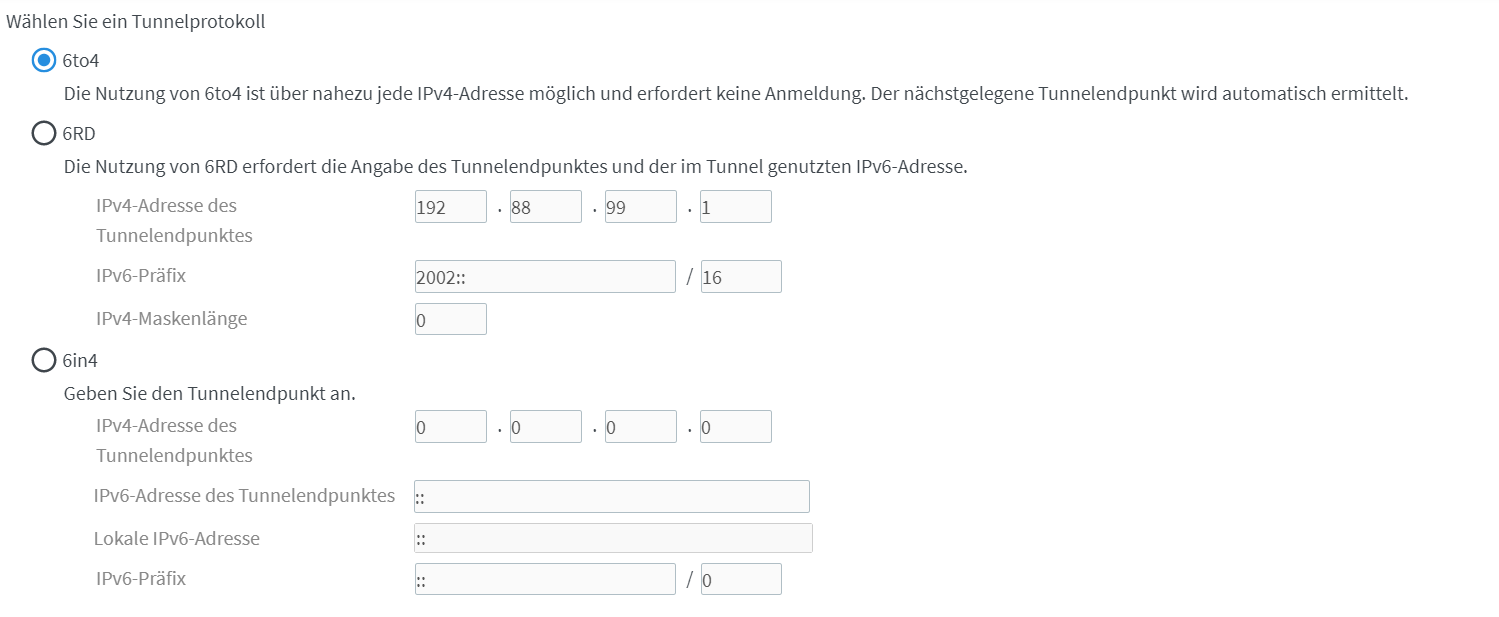This screenshot has width=1499, height=617.
Task: Click 6RD third IPv4 octet field 99
Action: click(x=640, y=207)
